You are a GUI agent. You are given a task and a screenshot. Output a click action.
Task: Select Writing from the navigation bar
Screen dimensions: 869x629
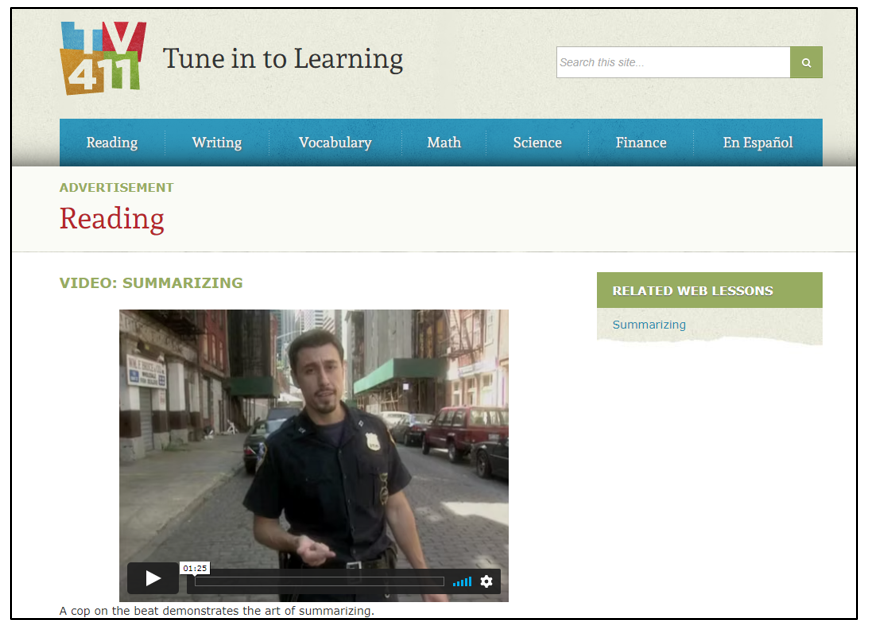pos(217,142)
